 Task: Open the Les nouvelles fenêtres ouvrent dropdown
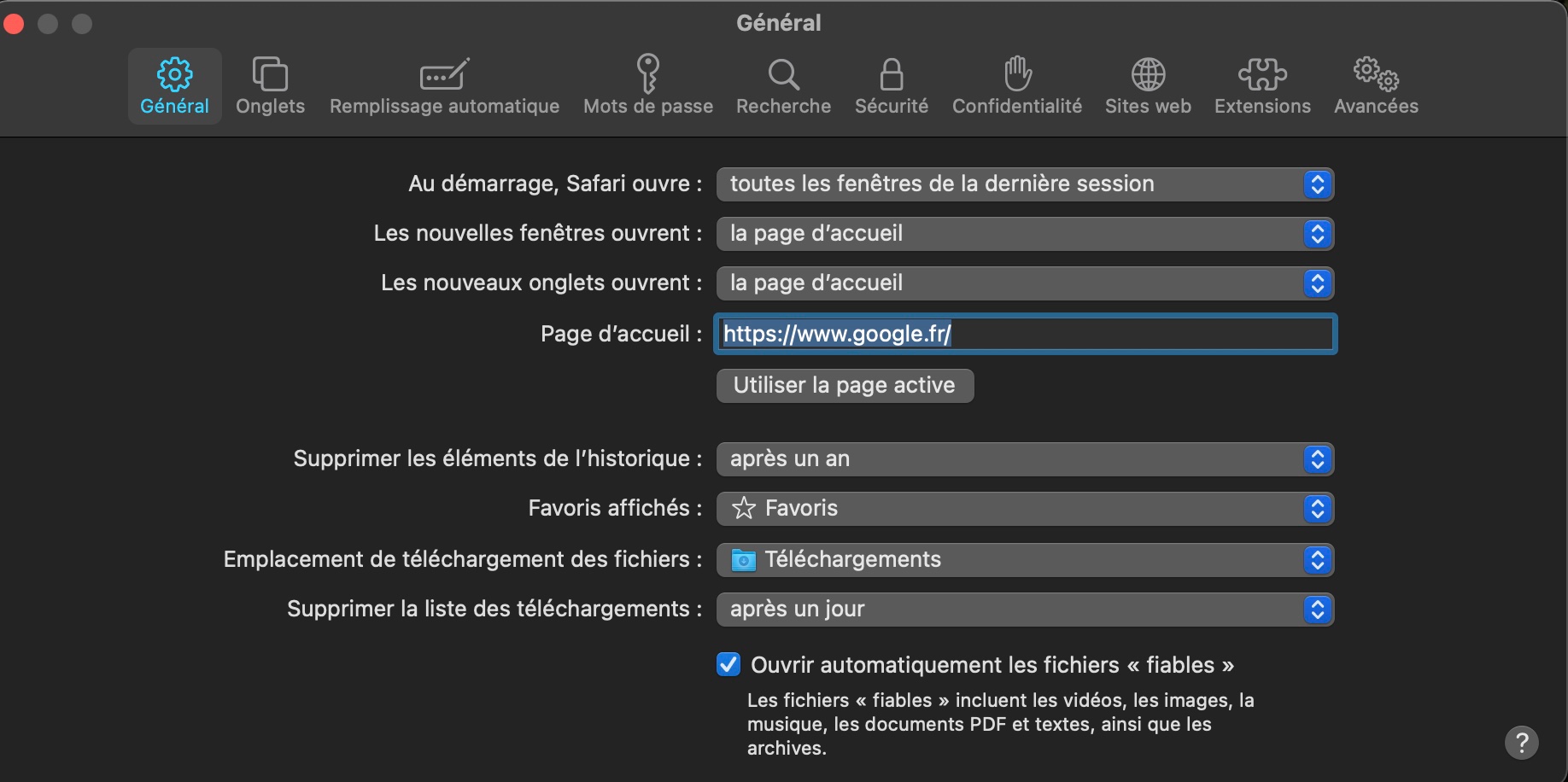tap(1025, 234)
